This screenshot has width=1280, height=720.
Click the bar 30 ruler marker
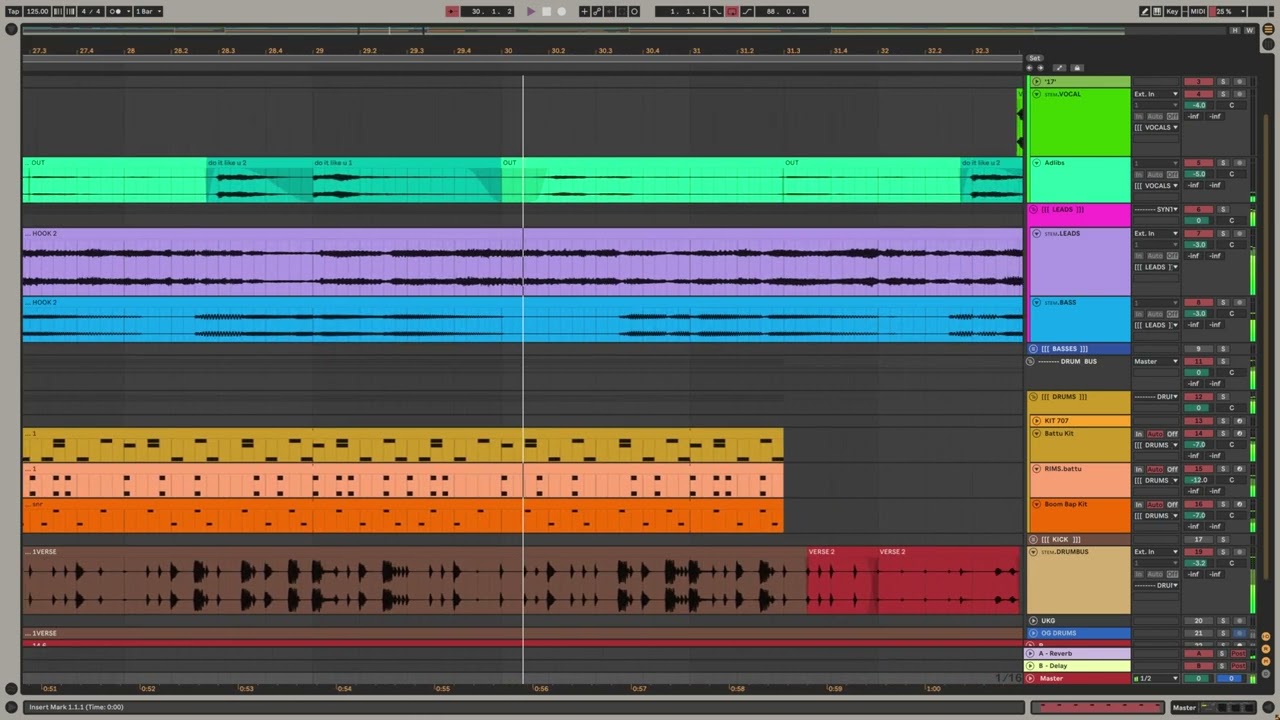point(508,50)
